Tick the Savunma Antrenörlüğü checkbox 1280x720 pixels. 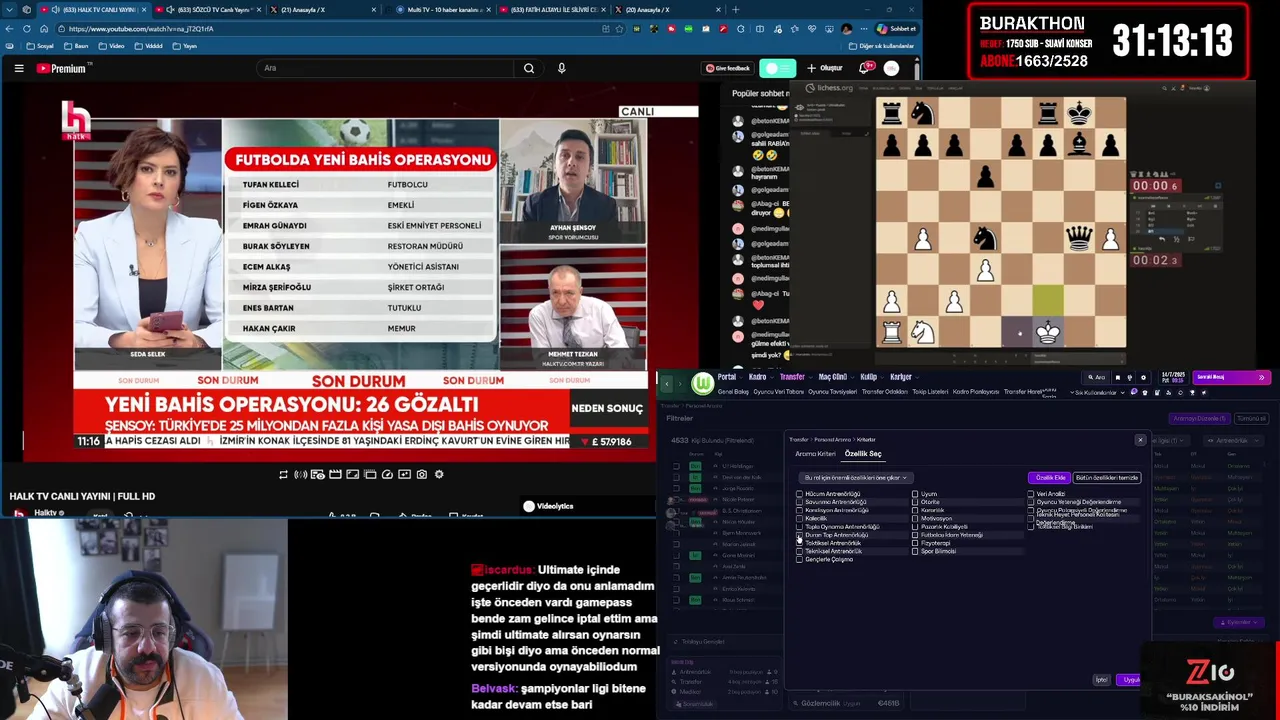coord(799,502)
